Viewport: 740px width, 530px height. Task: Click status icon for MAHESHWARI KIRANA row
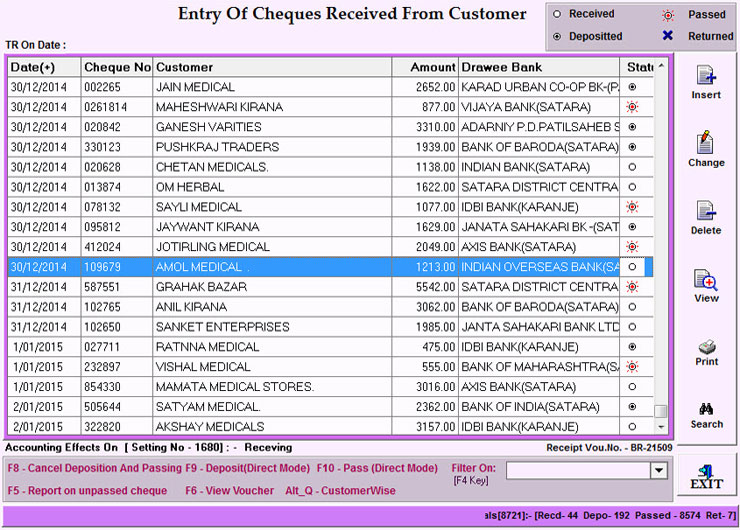pyautogui.click(x=632, y=107)
